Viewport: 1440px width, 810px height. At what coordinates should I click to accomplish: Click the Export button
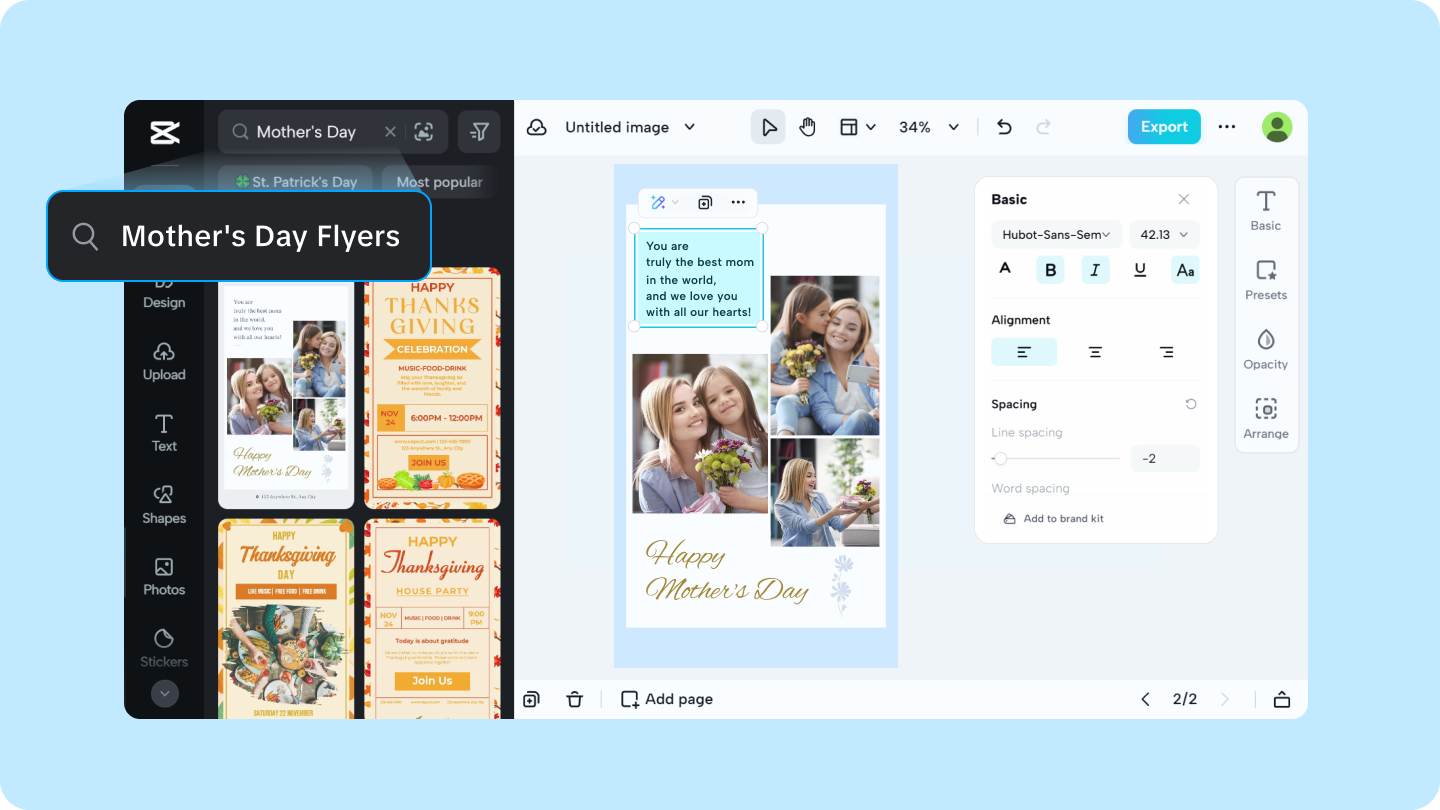pyautogui.click(x=1164, y=127)
